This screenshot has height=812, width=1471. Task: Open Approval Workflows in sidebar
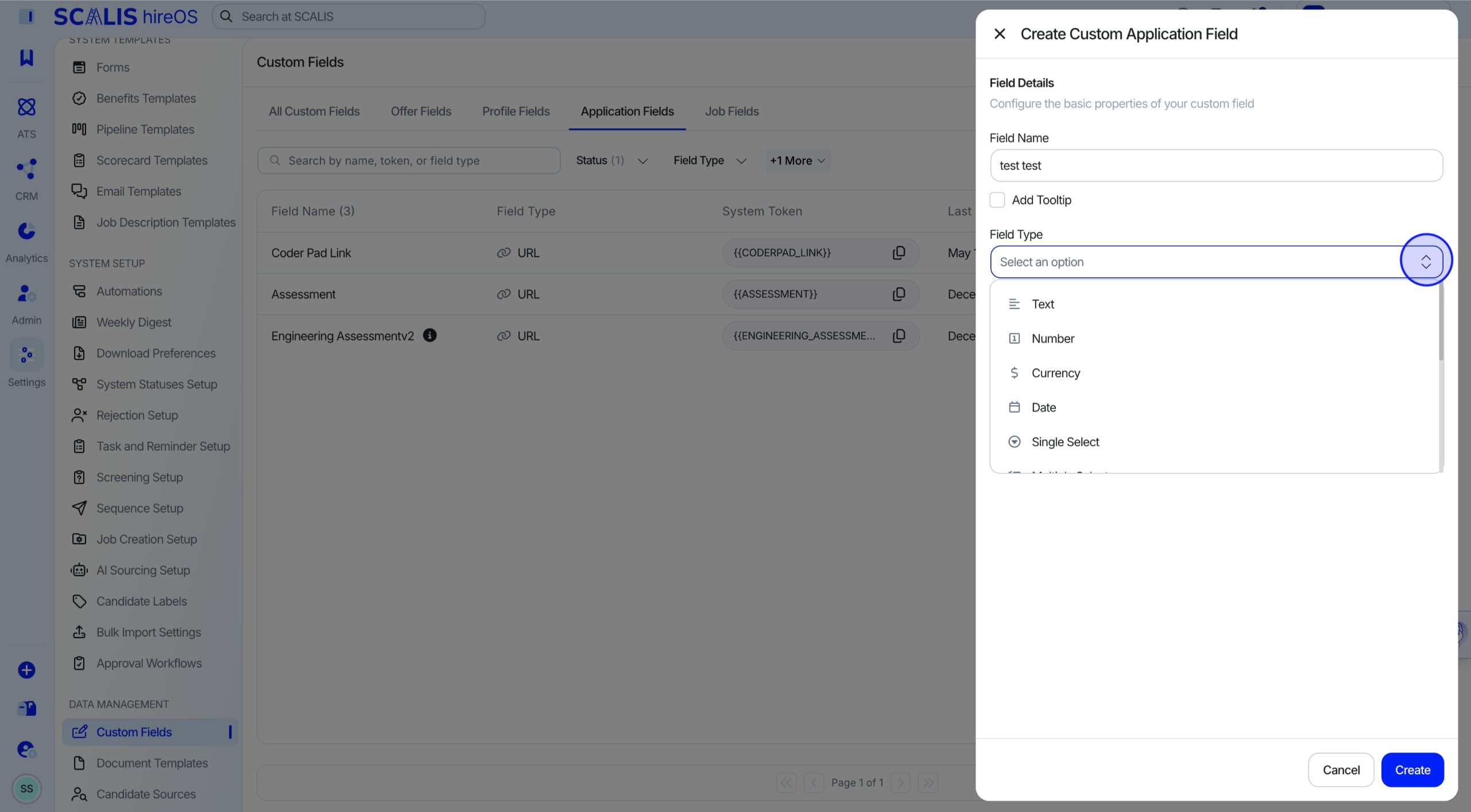[x=150, y=663]
